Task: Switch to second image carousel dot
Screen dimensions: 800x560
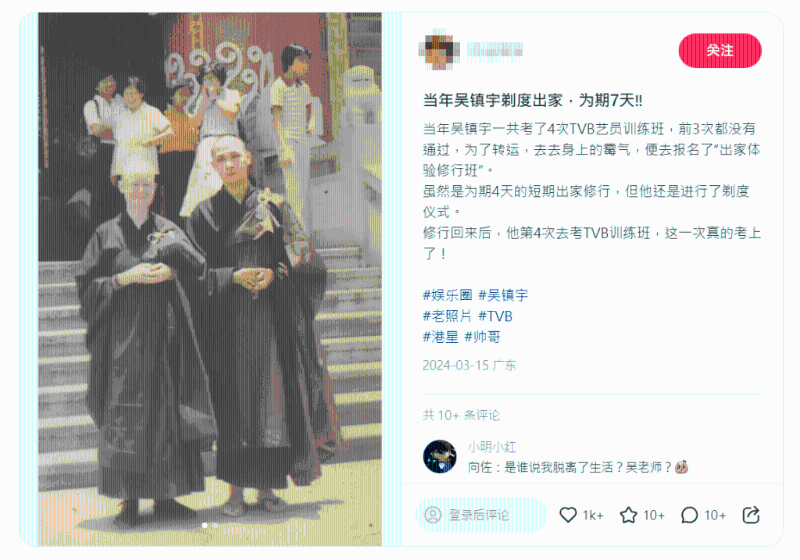Action: [x=215, y=525]
